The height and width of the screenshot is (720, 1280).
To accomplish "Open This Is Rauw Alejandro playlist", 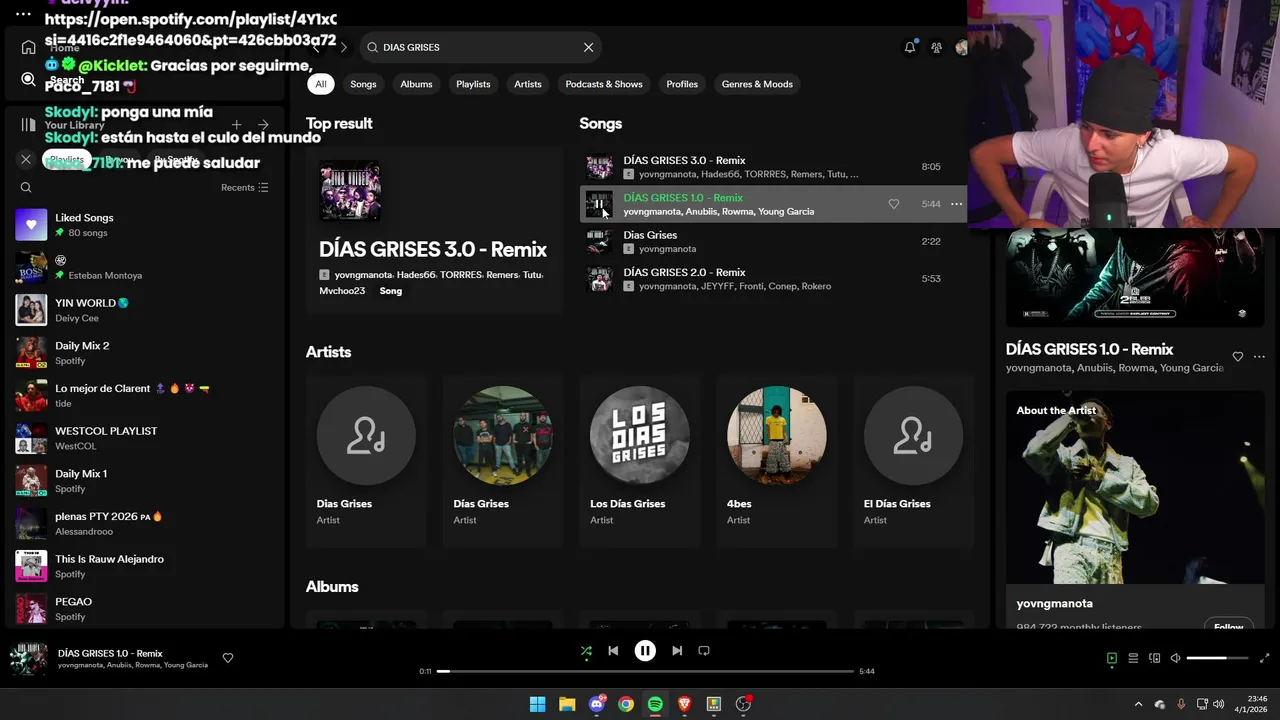I will point(145,566).
